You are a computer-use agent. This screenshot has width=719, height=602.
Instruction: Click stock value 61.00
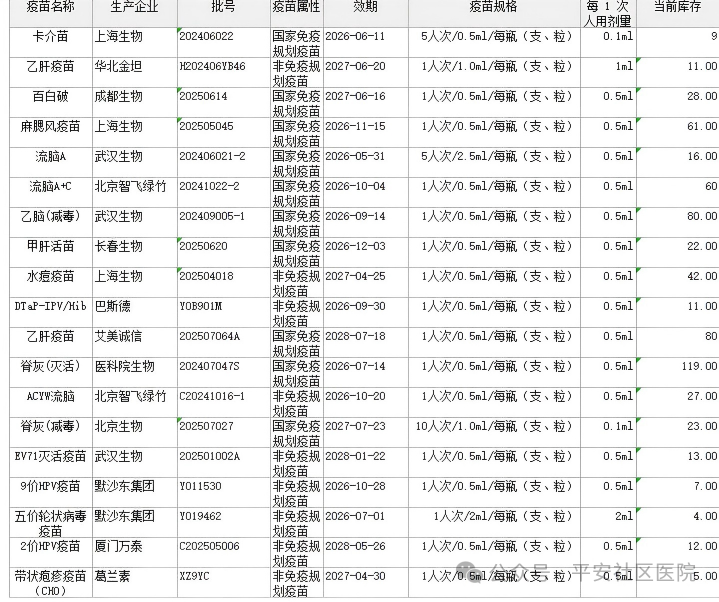coord(702,127)
